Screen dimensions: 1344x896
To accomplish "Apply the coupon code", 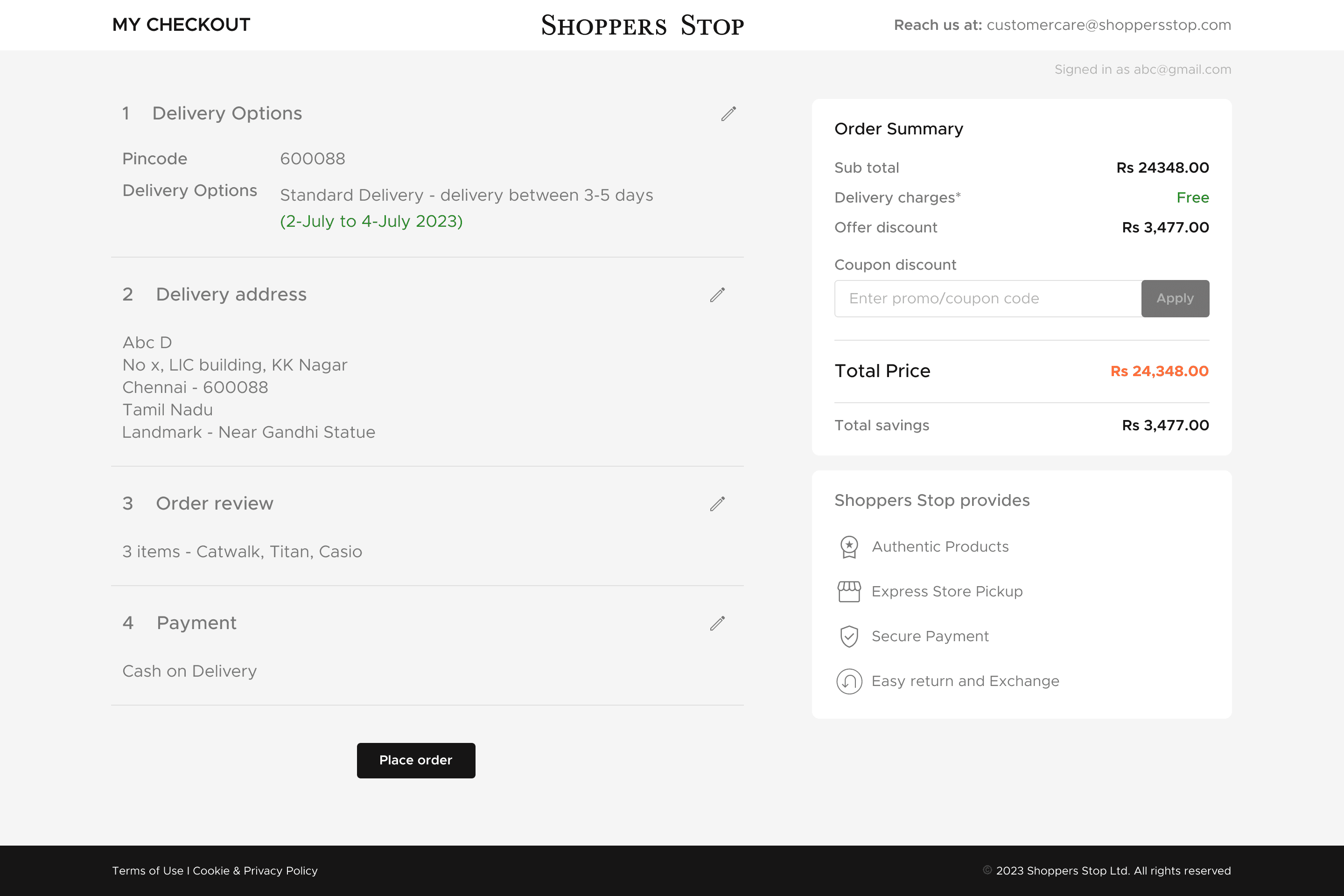I will [1176, 298].
